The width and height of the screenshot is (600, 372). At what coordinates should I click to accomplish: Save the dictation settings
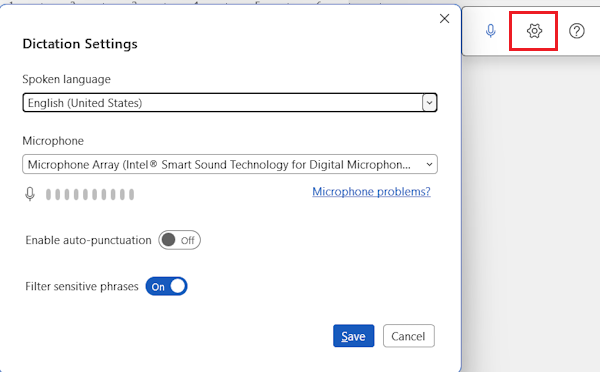click(353, 336)
